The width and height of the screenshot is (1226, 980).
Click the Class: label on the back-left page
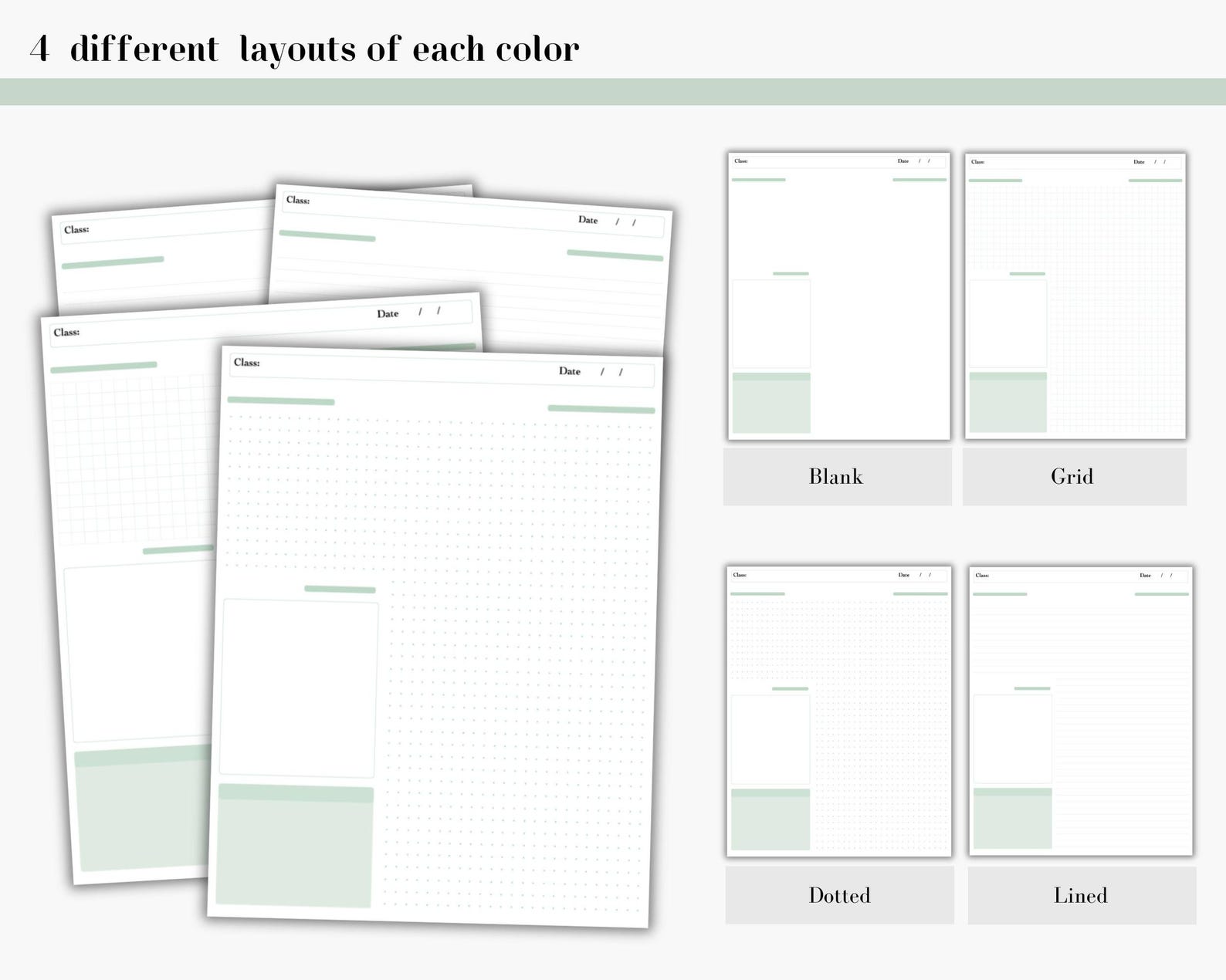pyautogui.click(x=76, y=230)
